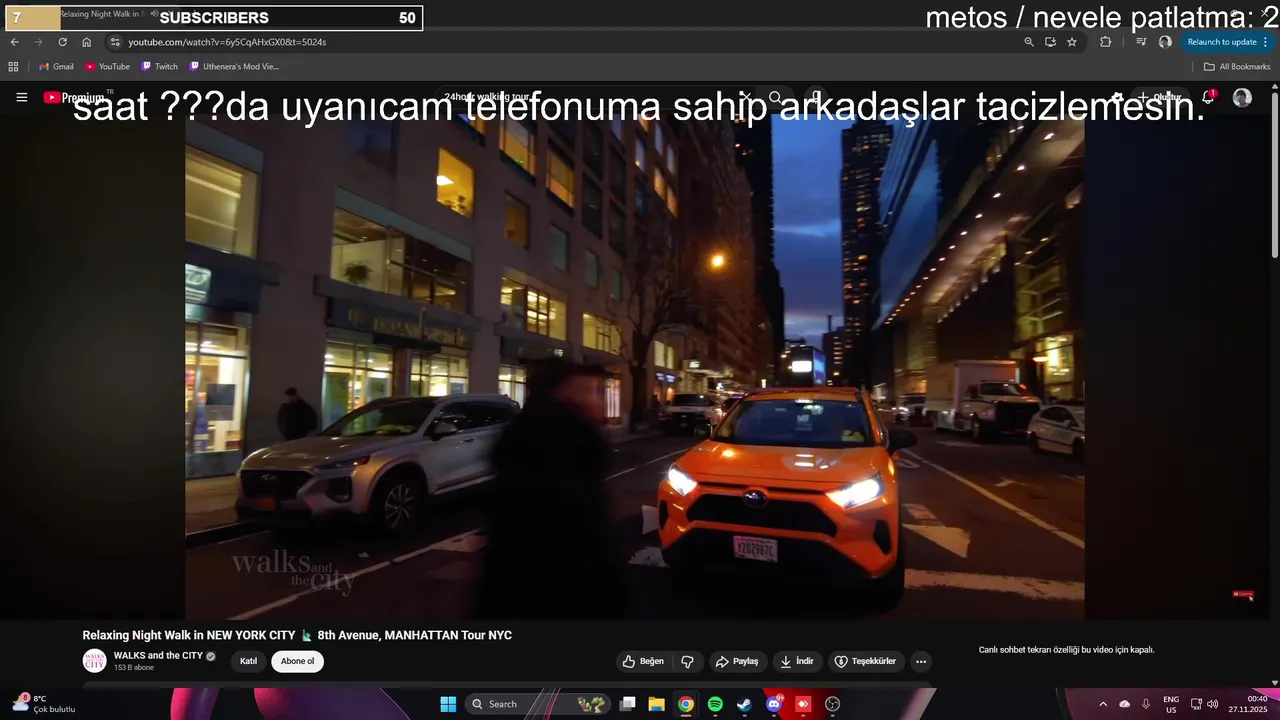The height and width of the screenshot is (720, 1280).
Task: Open the Chrome extensions puzzle menu
Action: click(x=1105, y=42)
